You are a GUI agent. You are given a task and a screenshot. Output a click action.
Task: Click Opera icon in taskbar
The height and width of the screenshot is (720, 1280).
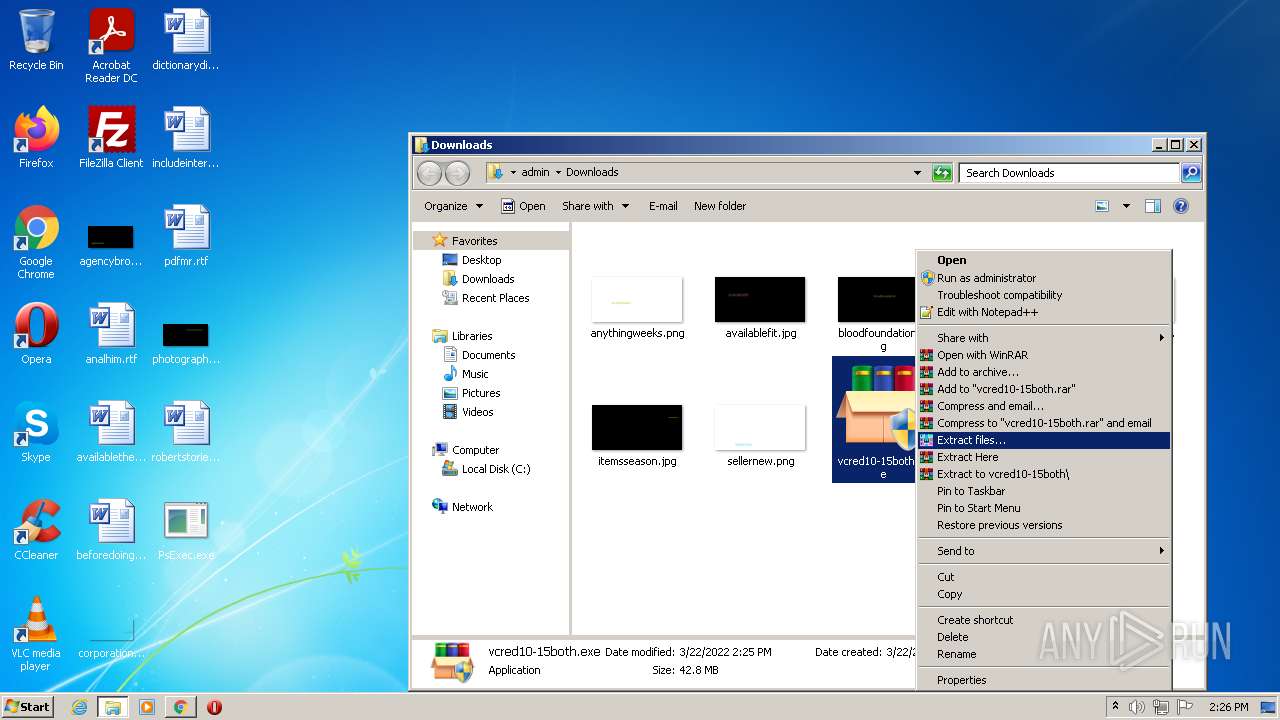click(x=214, y=707)
